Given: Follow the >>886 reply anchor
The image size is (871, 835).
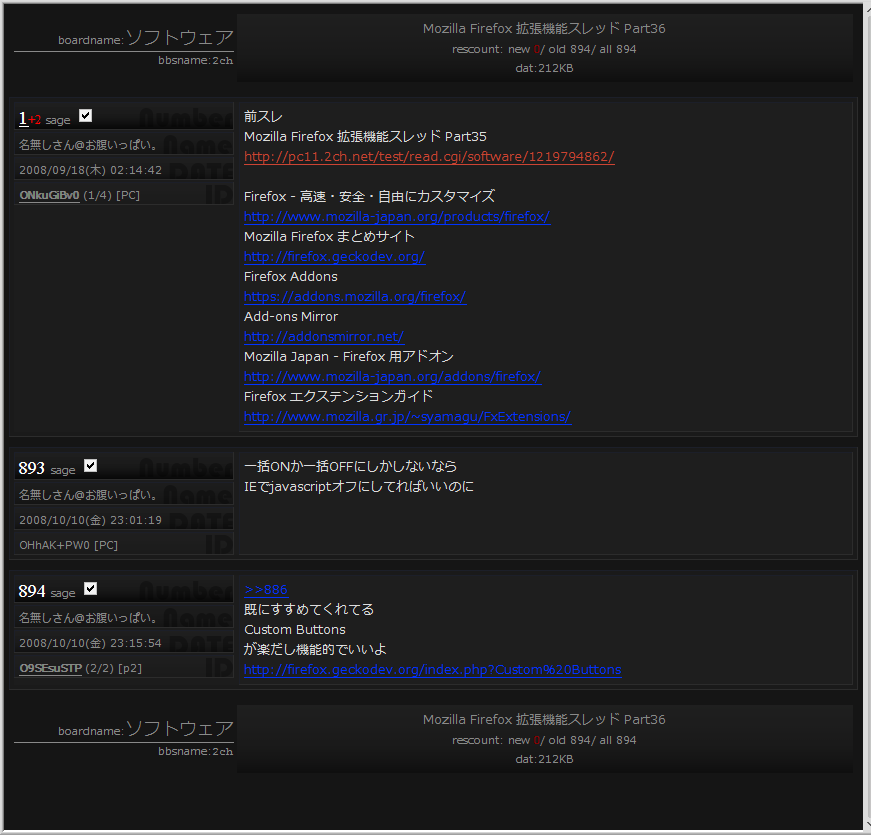Looking at the screenshot, I should tap(266, 589).
